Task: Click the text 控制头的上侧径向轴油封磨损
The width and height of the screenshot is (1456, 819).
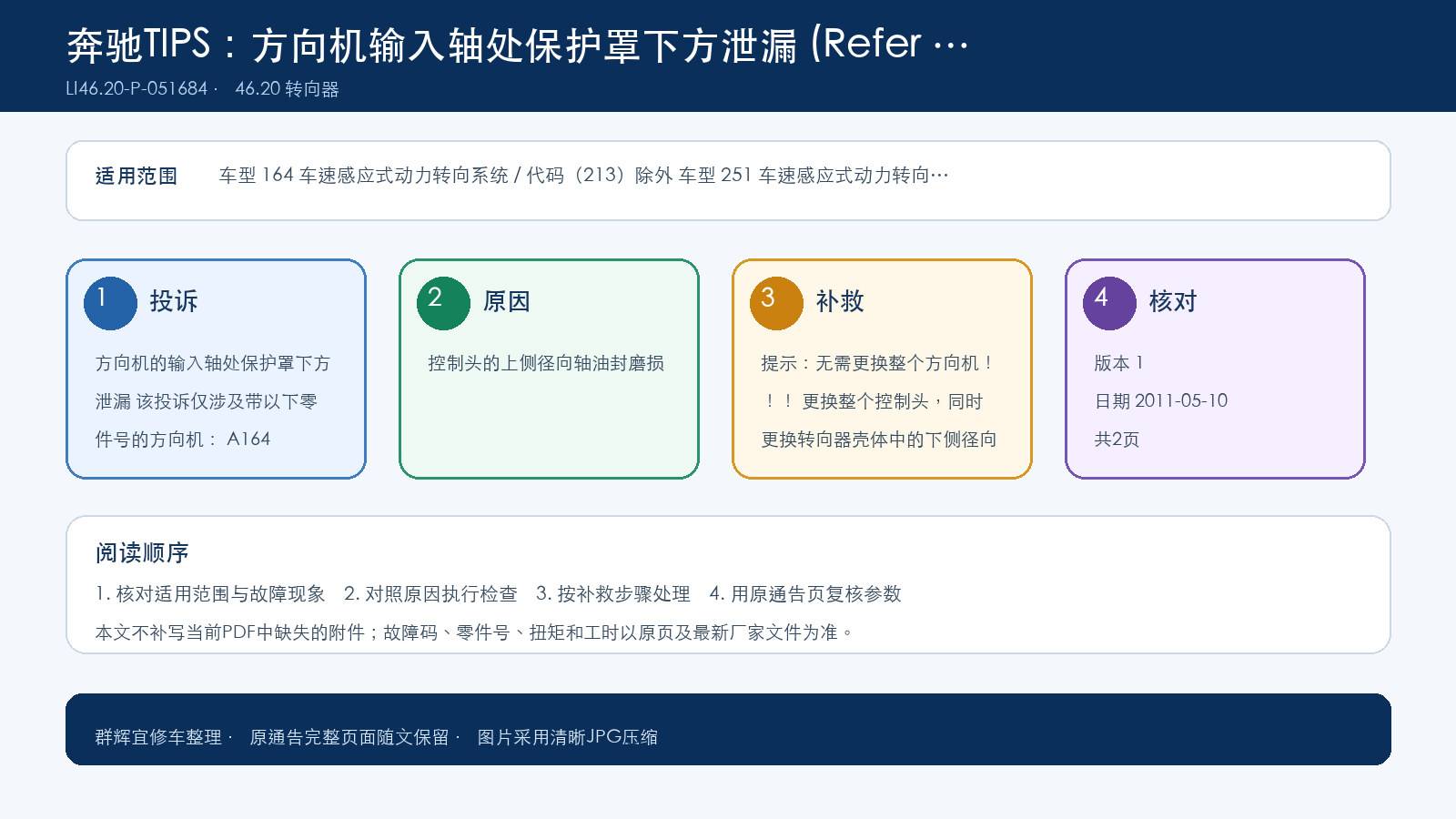Action: (546, 363)
